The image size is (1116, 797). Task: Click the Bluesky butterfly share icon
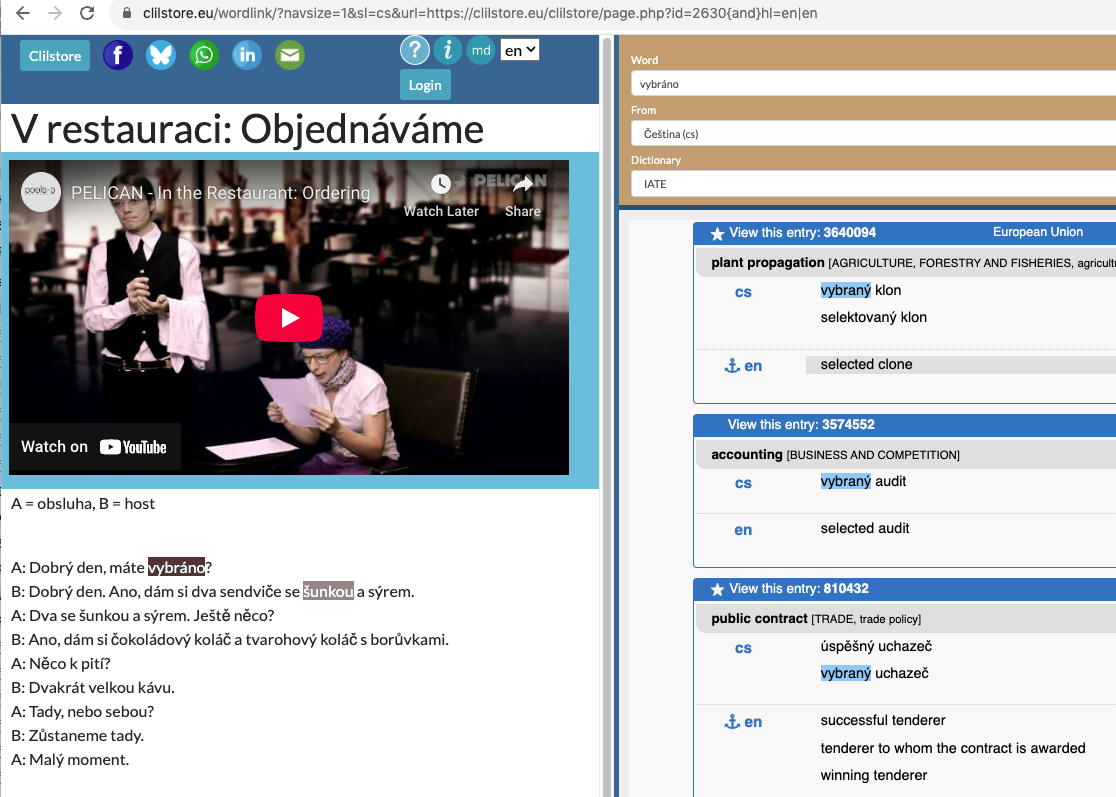click(161, 55)
